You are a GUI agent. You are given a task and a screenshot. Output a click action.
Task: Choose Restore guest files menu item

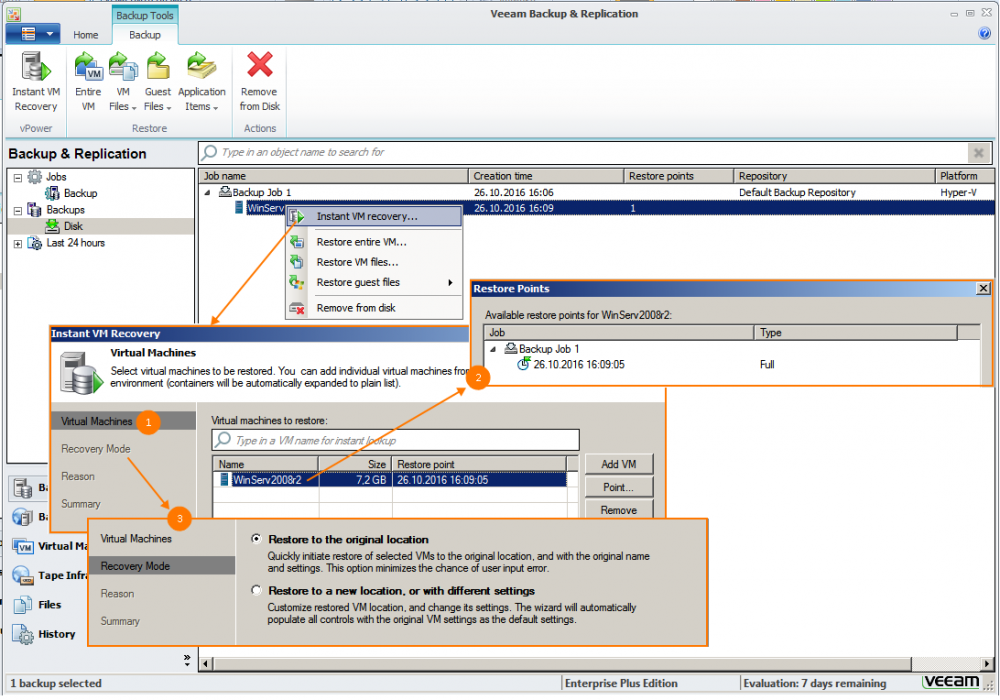(374, 282)
